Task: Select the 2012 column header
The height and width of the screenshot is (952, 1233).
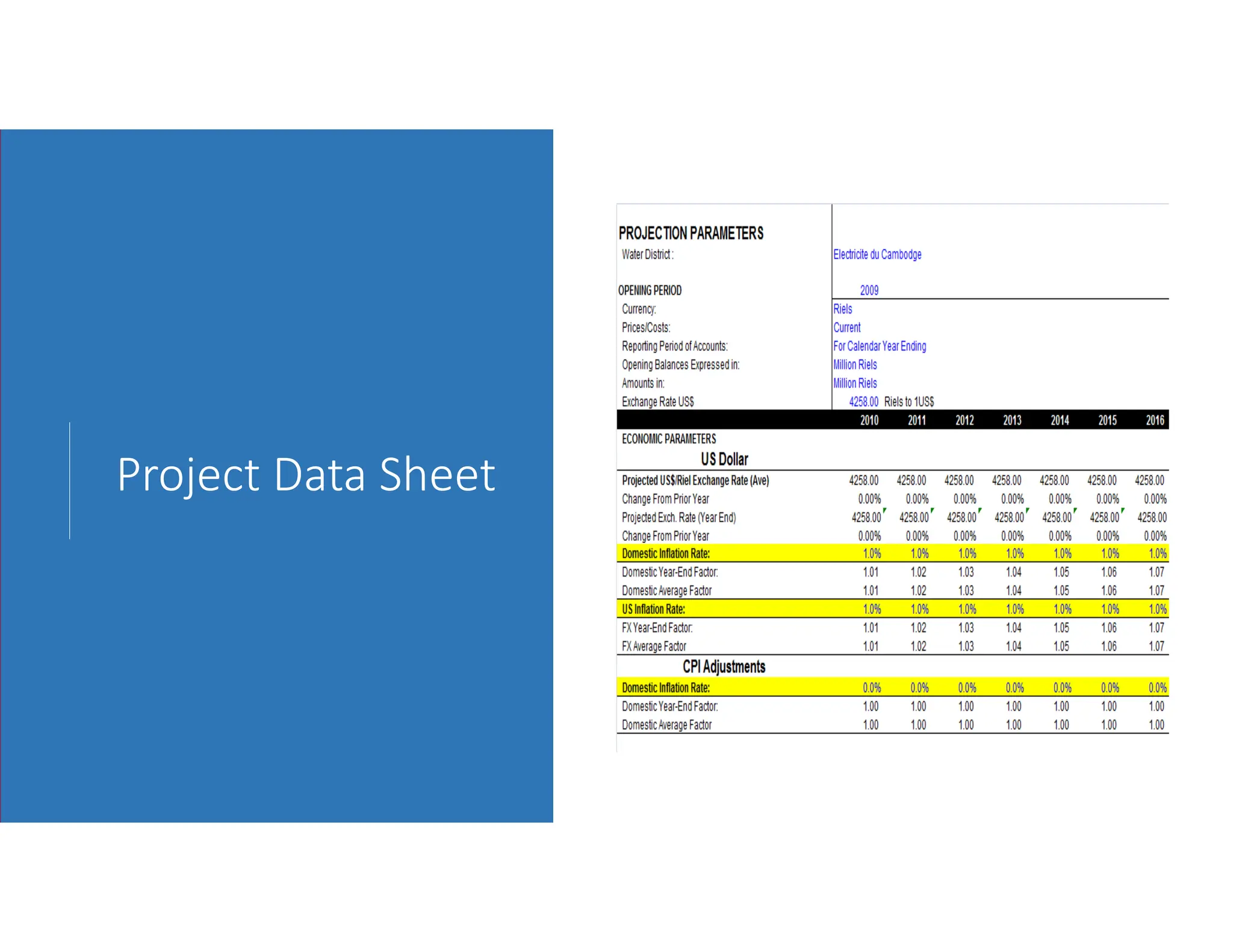Action: pyautogui.click(x=964, y=421)
